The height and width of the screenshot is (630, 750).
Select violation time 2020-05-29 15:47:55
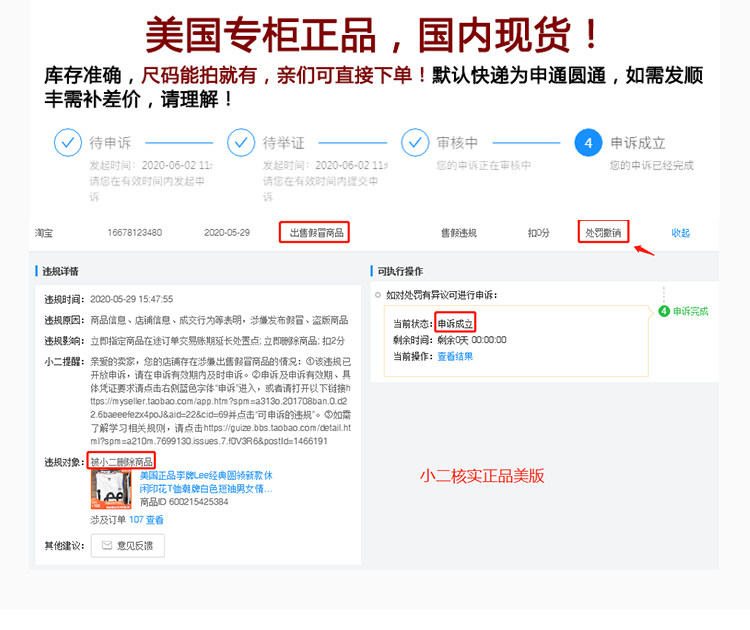[x=132, y=299]
